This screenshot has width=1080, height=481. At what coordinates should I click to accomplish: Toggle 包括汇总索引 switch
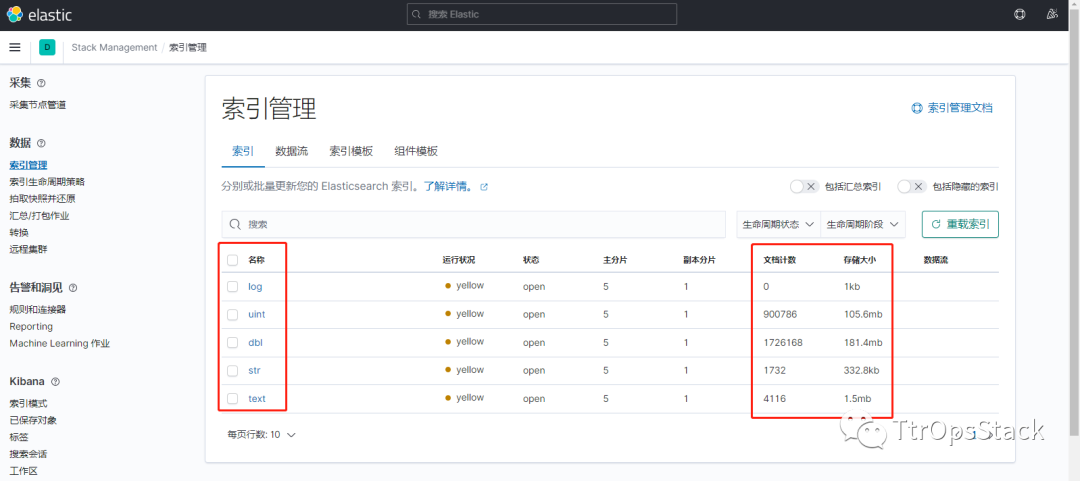[x=803, y=187]
